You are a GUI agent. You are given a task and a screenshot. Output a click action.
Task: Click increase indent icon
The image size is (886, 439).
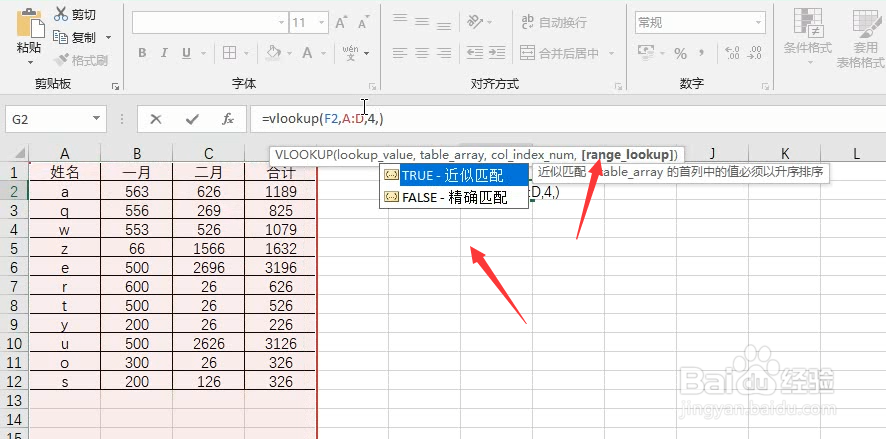point(497,53)
